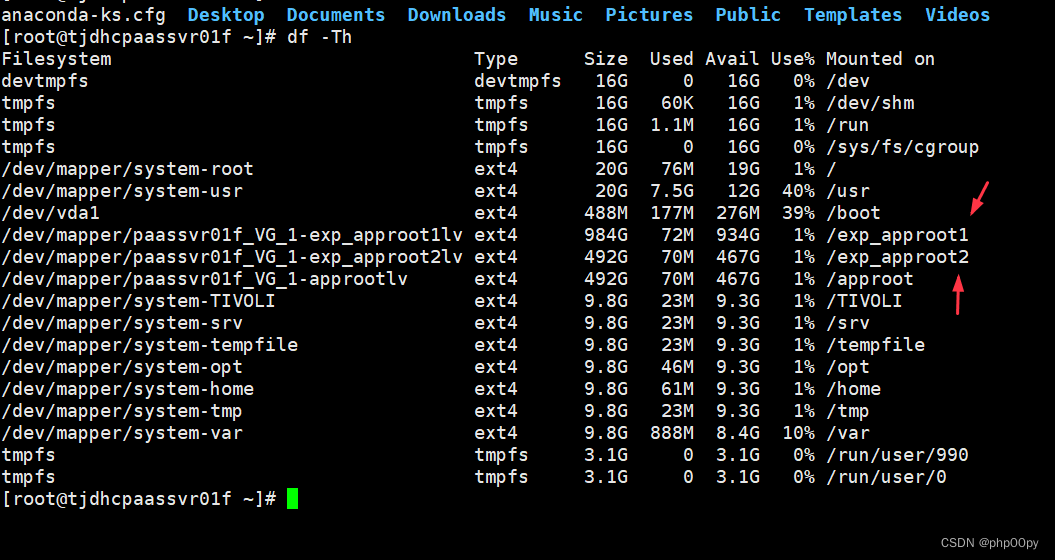Screen dimensions: 1055x560
Task: Click the 984G size value
Action: click(606, 235)
